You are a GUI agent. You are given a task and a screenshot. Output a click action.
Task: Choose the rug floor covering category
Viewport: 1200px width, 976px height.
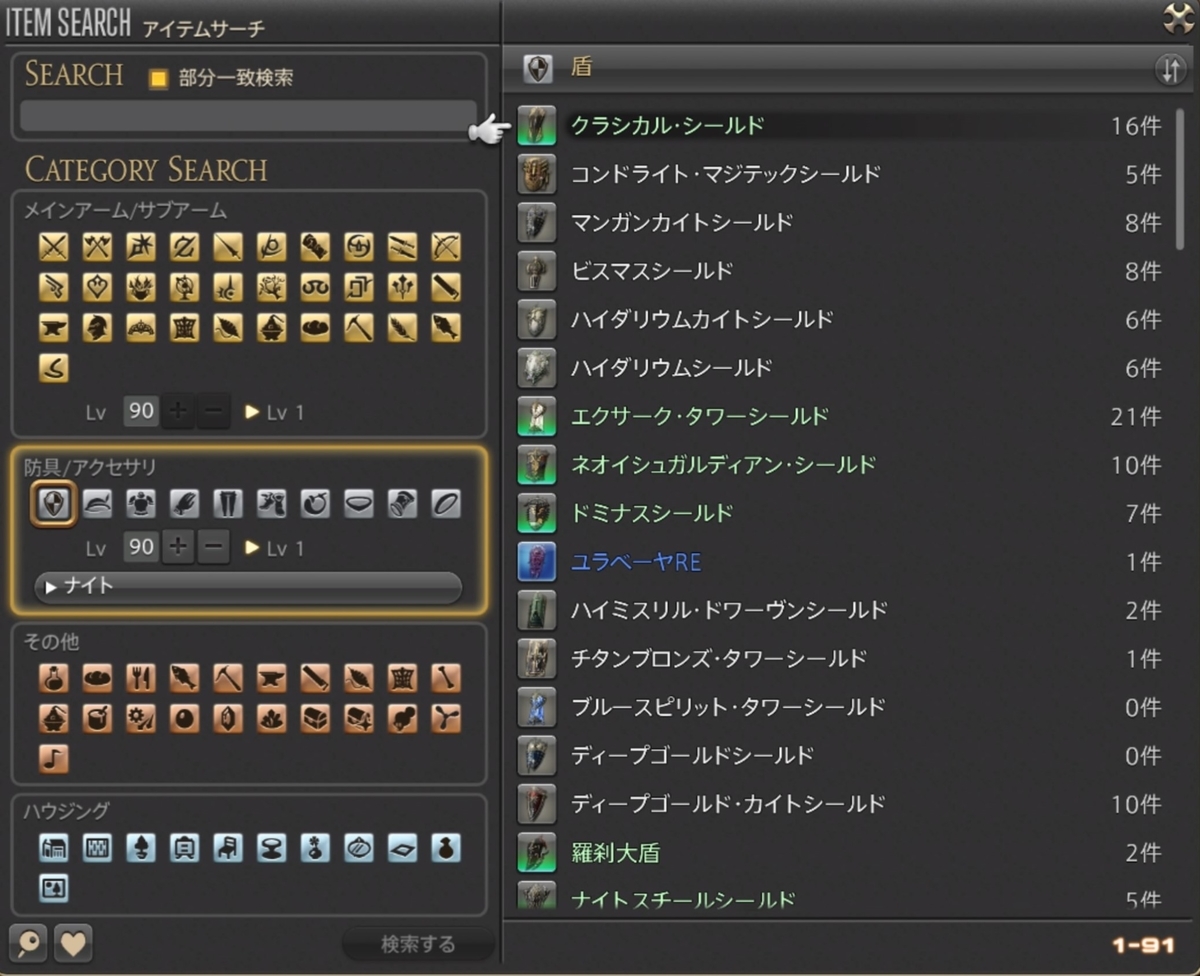pos(402,848)
